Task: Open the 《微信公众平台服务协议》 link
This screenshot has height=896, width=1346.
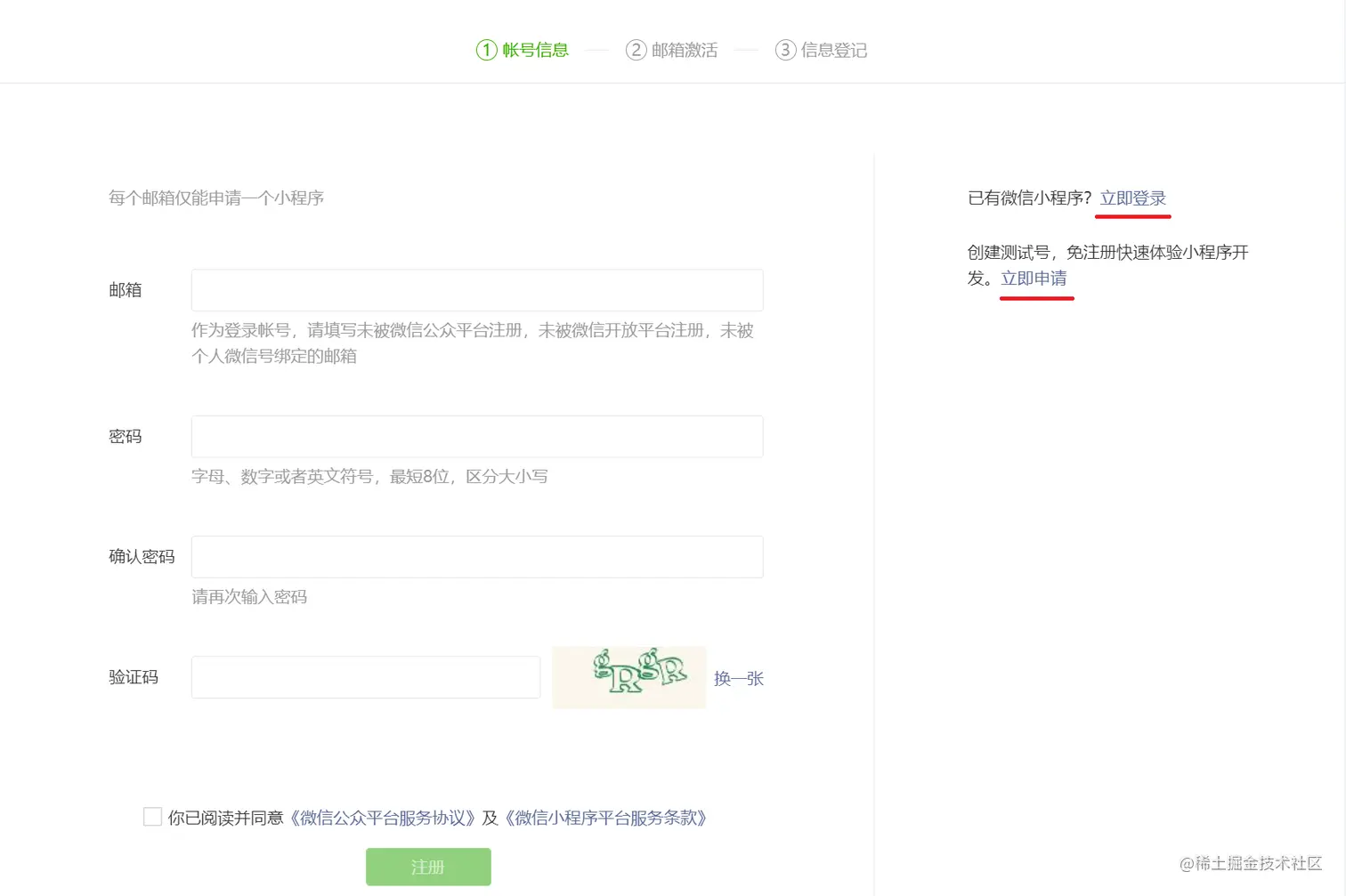Action: pyautogui.click(x=383, y=818)
